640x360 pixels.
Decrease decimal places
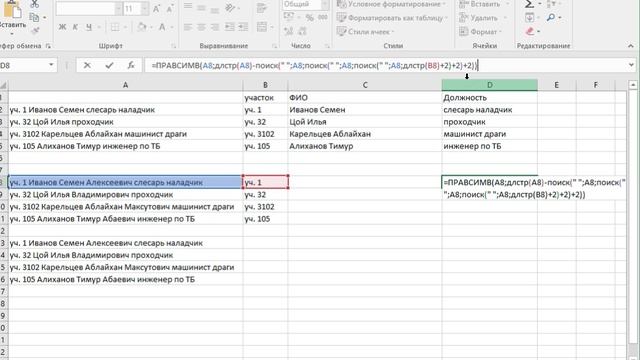coord(302,31)
